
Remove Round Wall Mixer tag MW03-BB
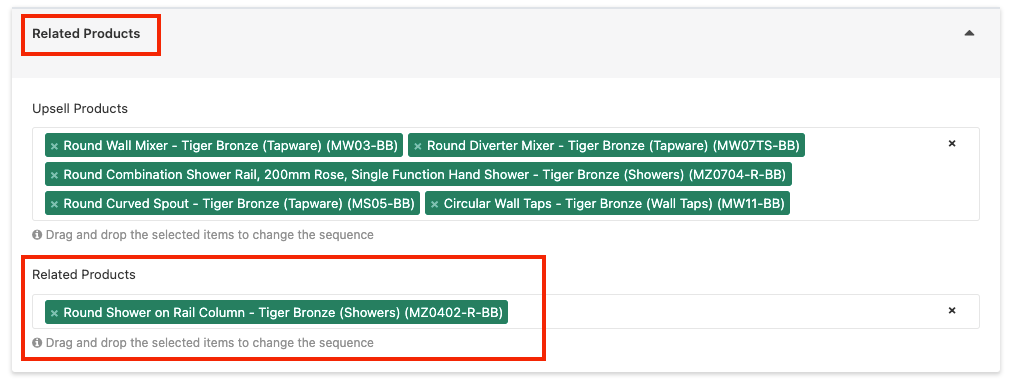(x=54, y=146)
